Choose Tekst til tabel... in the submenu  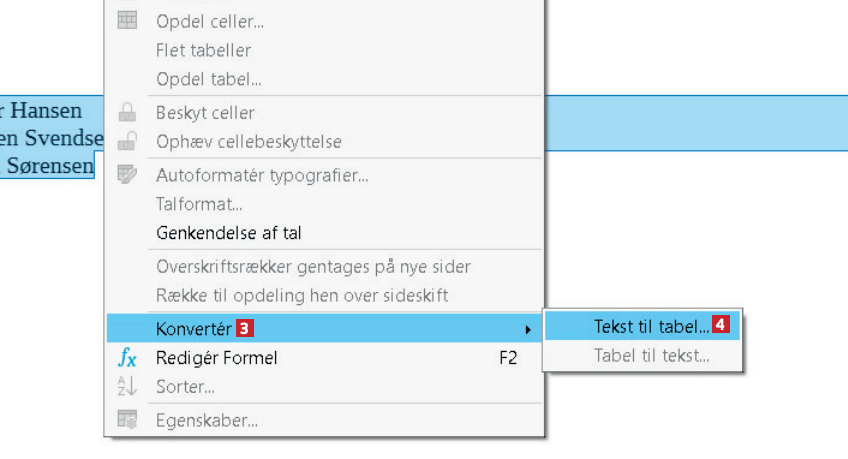pyautogui.click(x=651, y=325)
